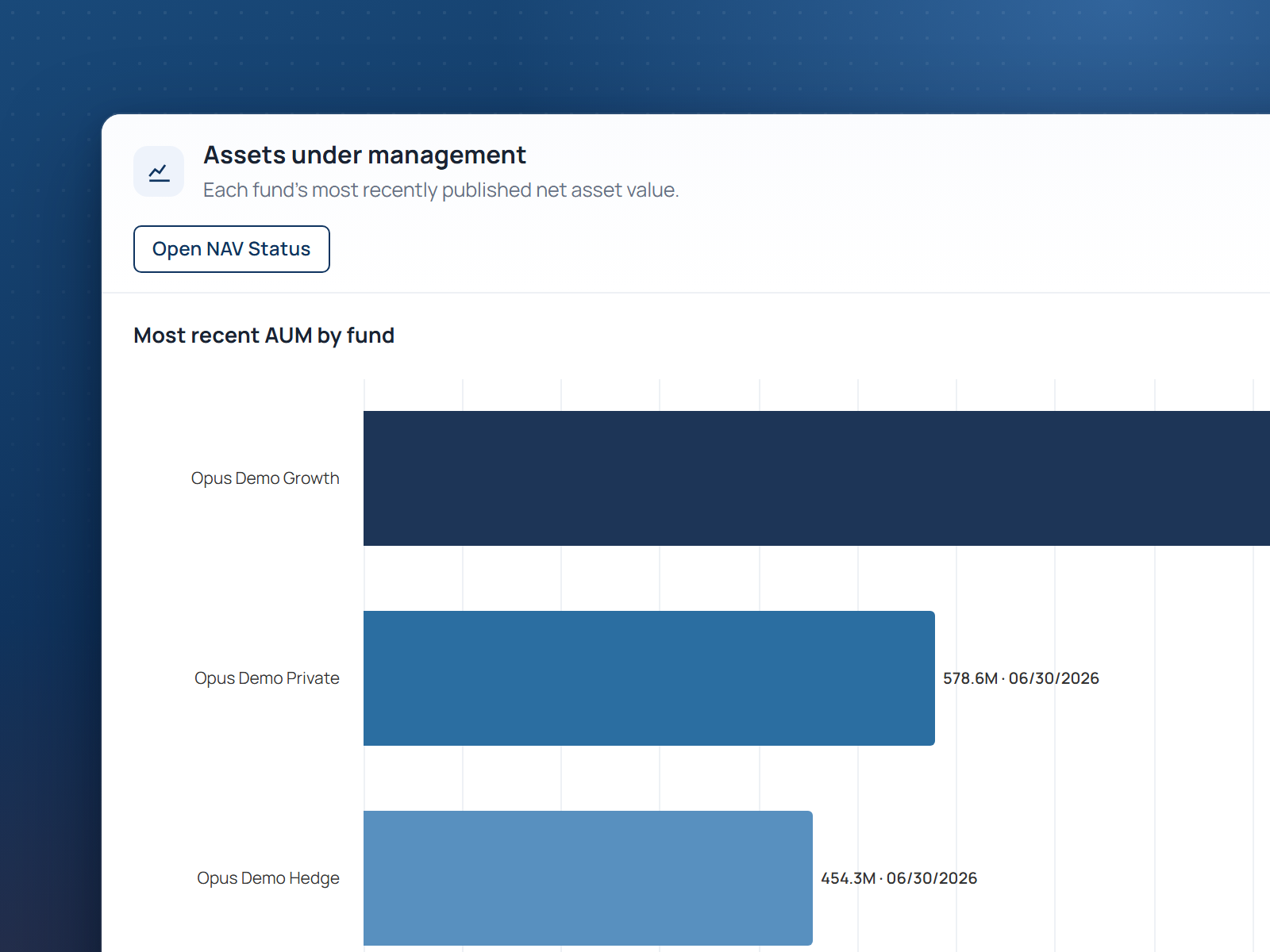Click the Most recent AUM by fund title
This screenshot has width=1270, height=952.
click(264, 336)
